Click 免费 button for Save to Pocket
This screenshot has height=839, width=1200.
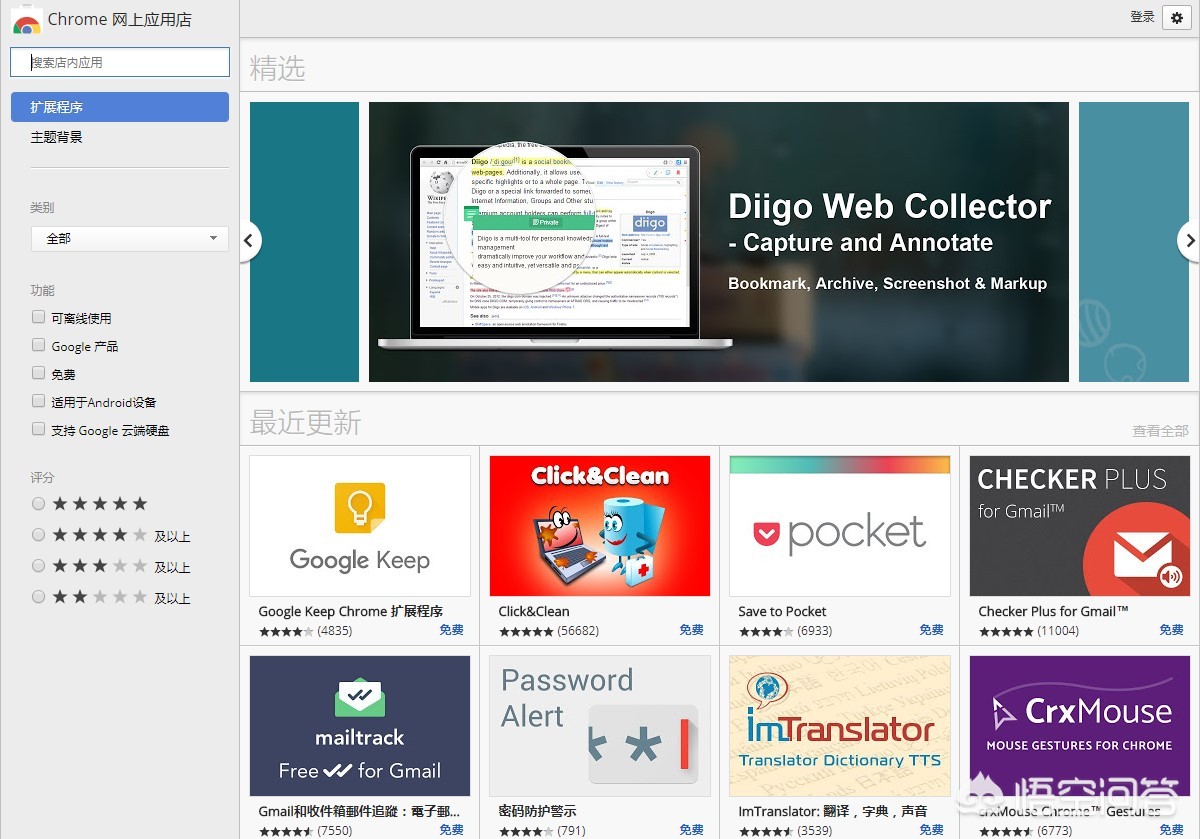pos(931,630)
